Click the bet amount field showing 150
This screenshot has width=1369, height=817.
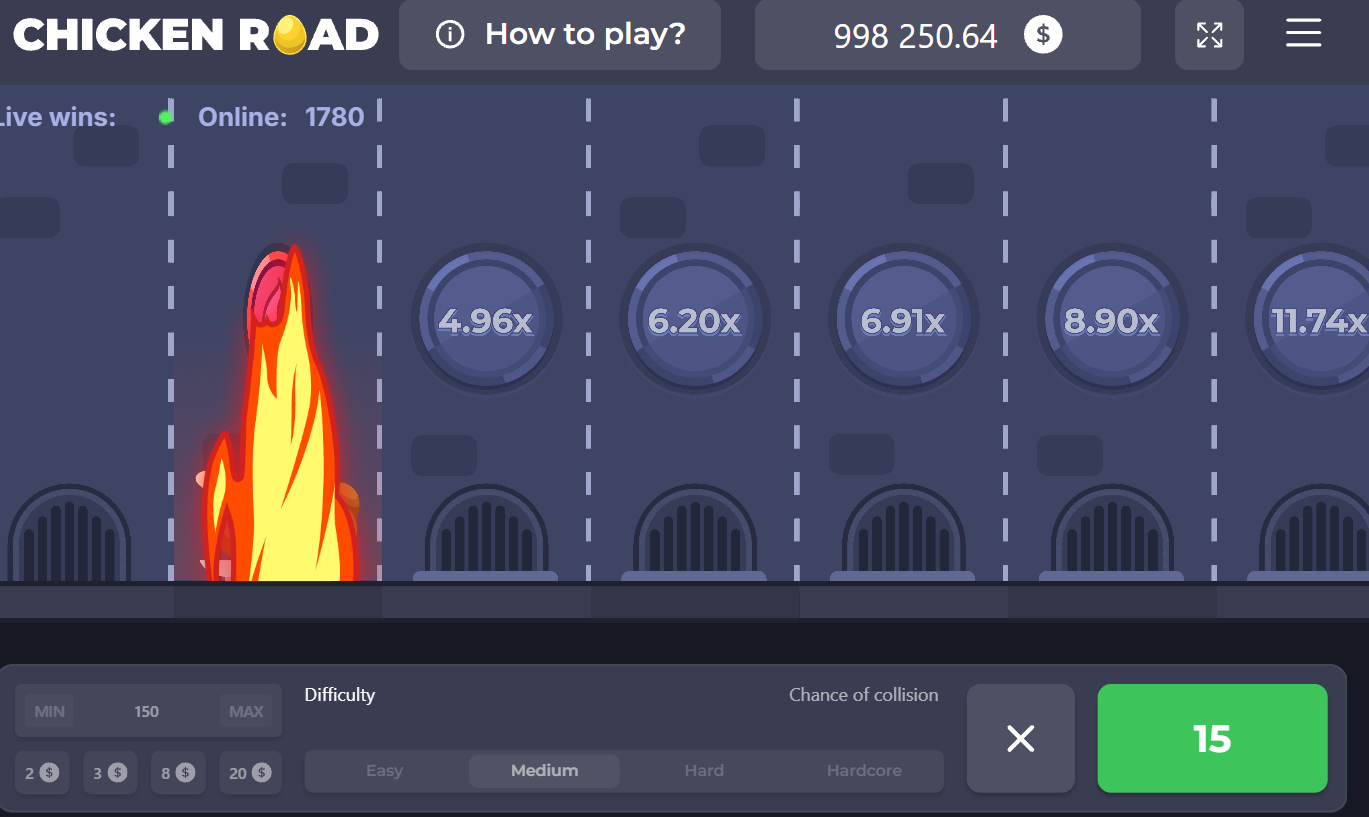[x=147, y=711]
